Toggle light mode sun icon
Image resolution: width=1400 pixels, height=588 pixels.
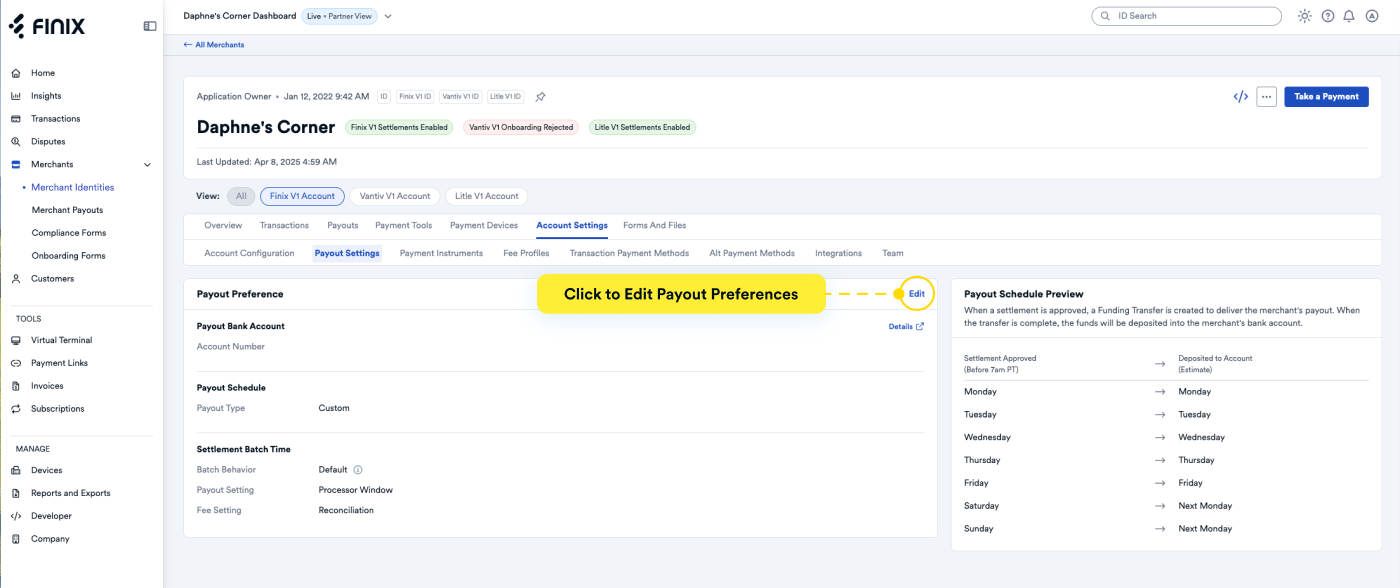coord(1304,16)
